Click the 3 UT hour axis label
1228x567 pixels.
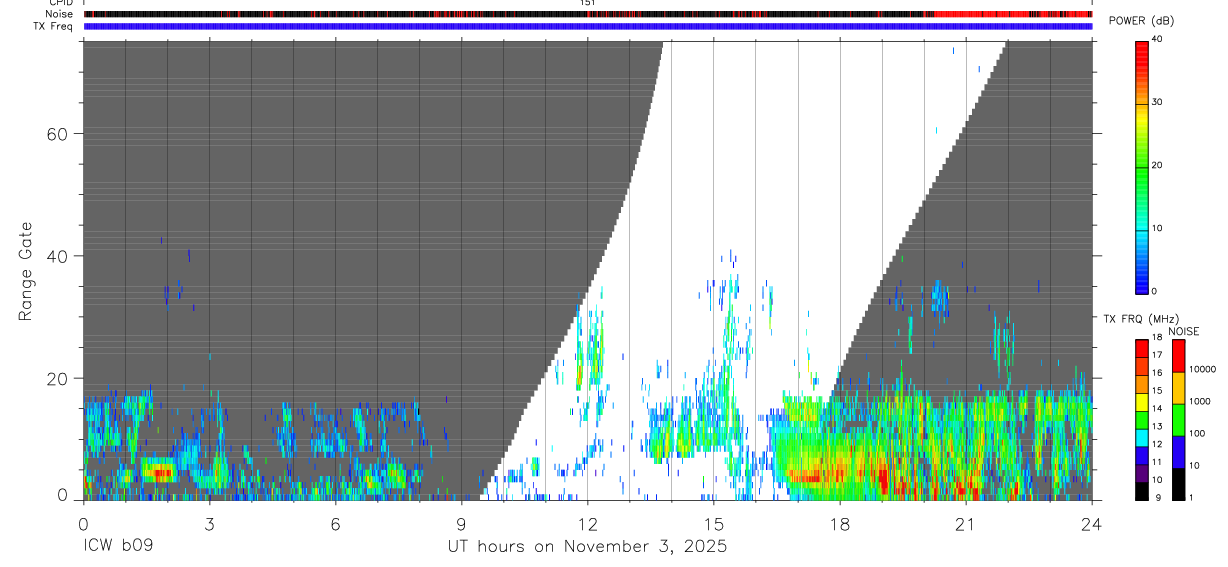click(x=209, y=523)
